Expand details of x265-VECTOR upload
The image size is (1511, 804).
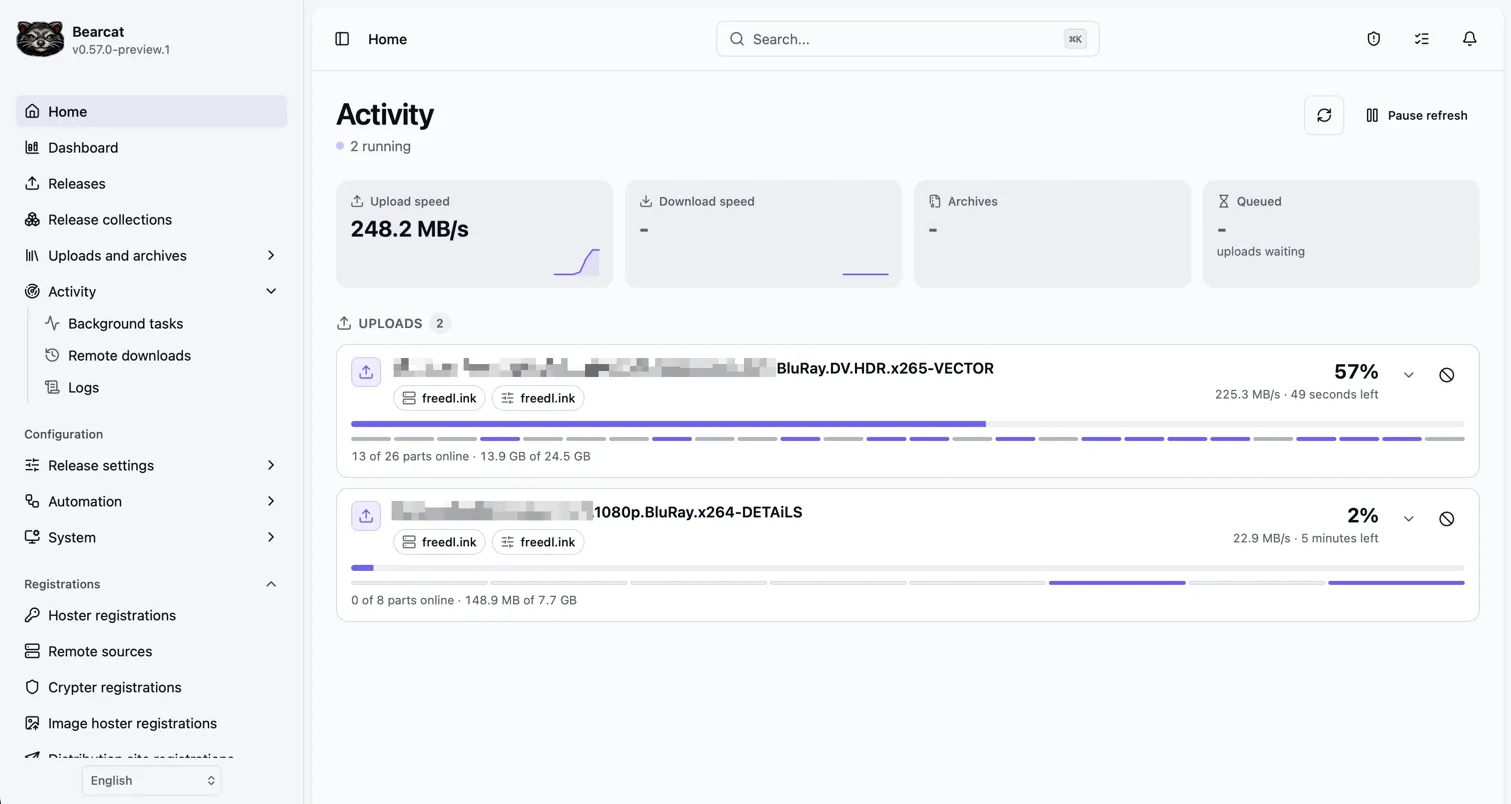point(1408,375)
